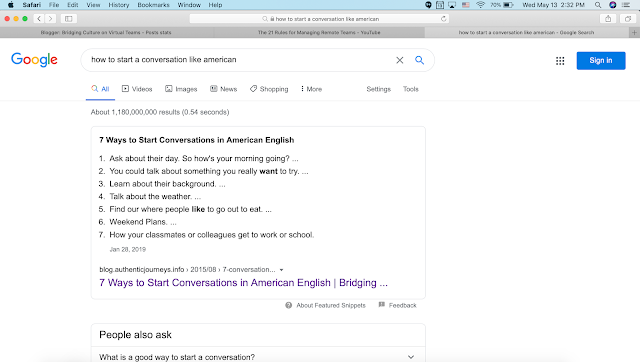The image size is (640, 362).
Task: Open the Safari share menu
Action: tap(608, 19)
